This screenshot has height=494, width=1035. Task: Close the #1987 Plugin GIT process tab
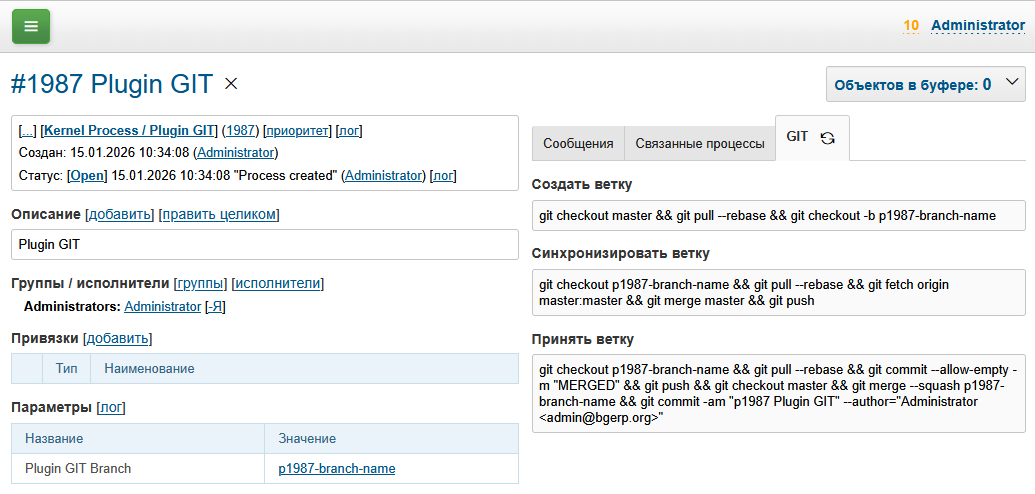point(231,84)
